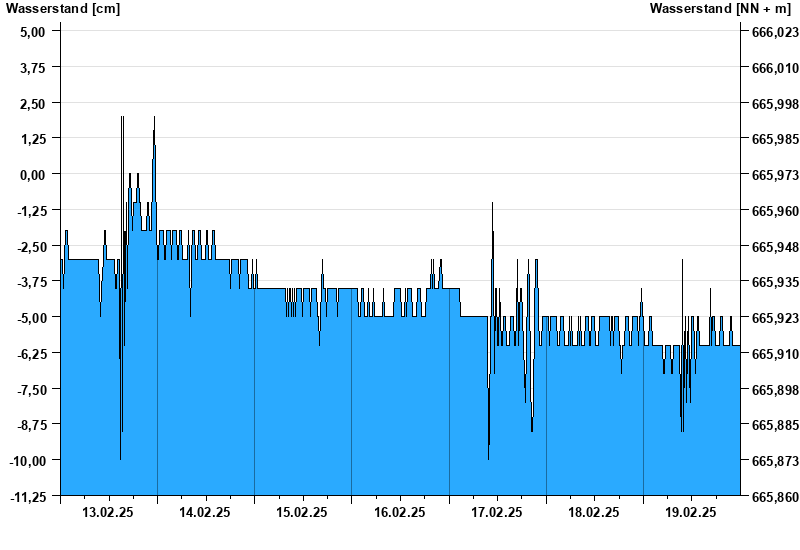The height and width of the screenshot is (550, 800).
Task: Click the -5,00 left axis tick label
Action: click(31, 317)
